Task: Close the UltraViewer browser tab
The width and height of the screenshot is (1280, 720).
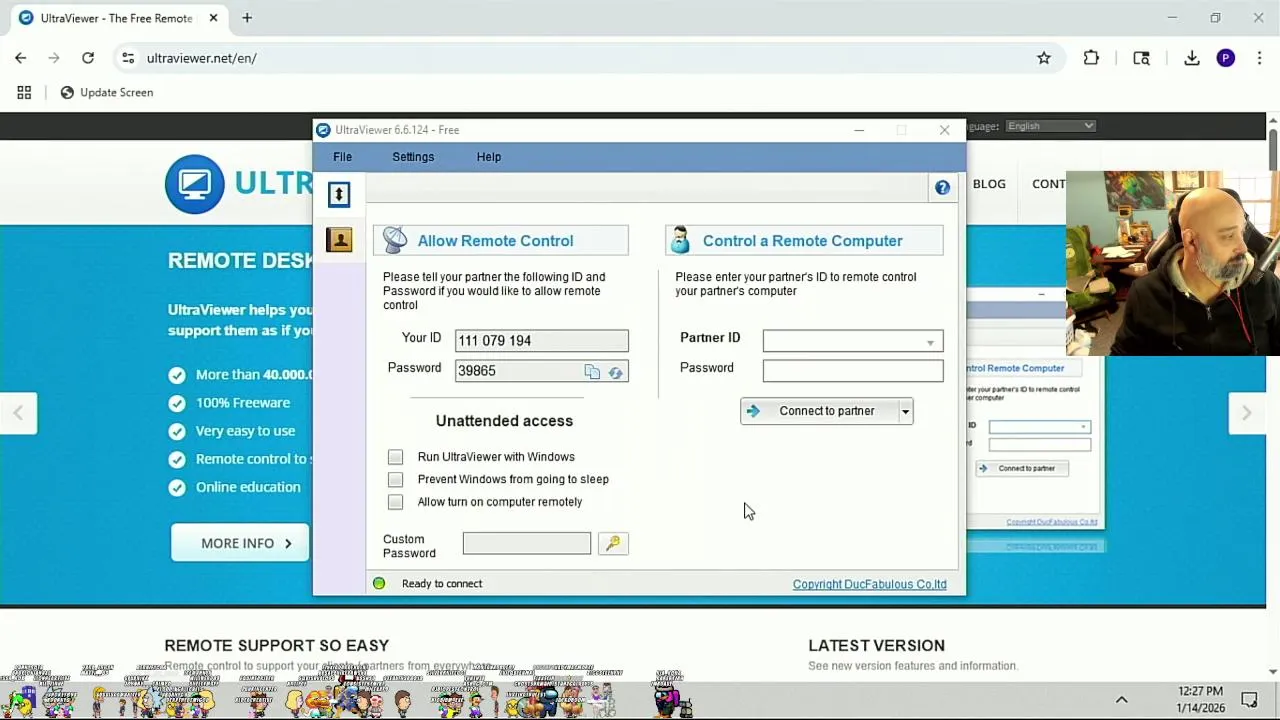Action: (x=213, y=18)
